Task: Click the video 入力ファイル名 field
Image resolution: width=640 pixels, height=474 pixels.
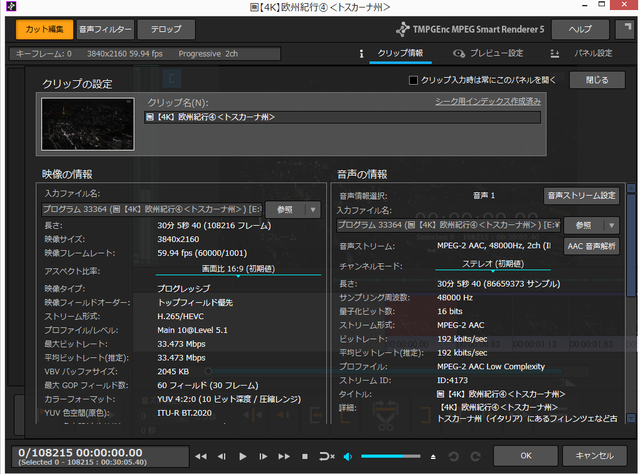Action: pos(152,209)
